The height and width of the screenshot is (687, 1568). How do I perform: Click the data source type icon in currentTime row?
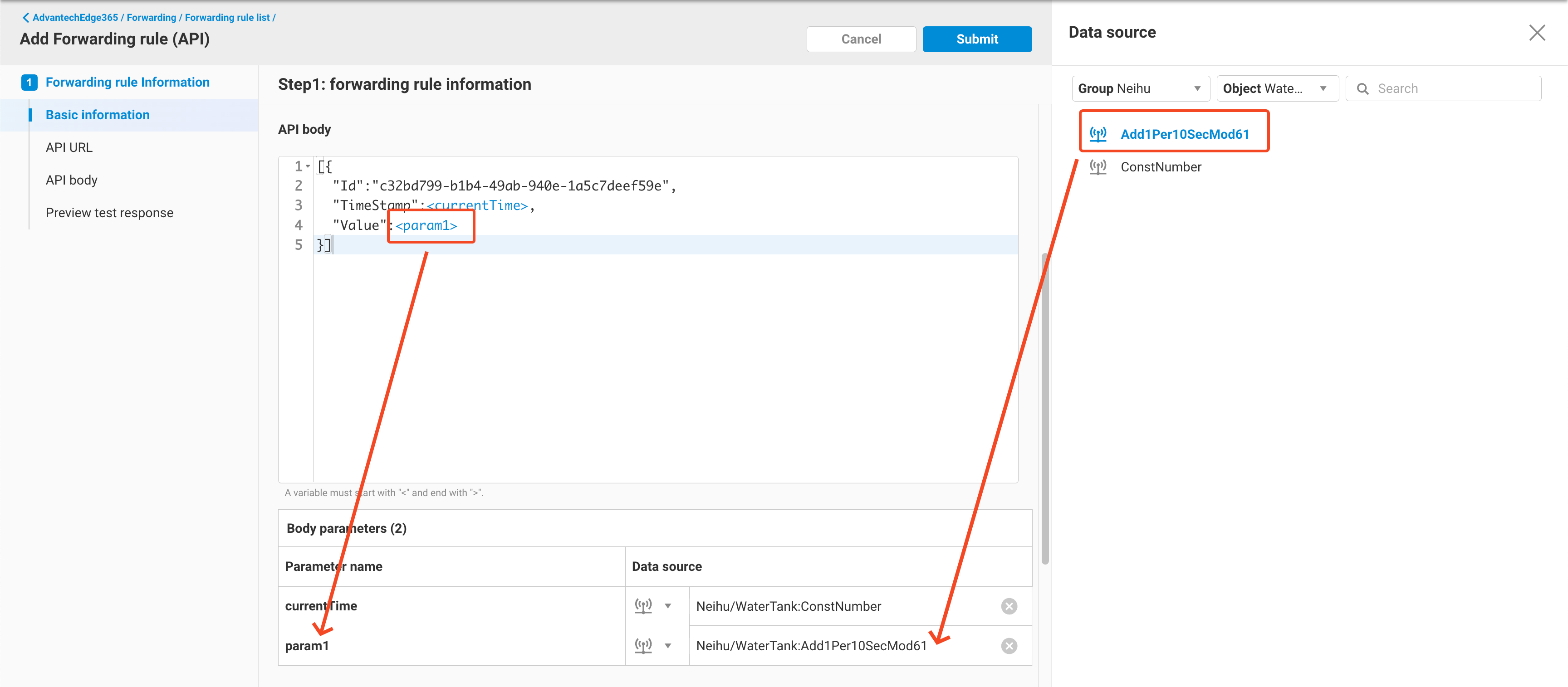(x=644, y=605)
